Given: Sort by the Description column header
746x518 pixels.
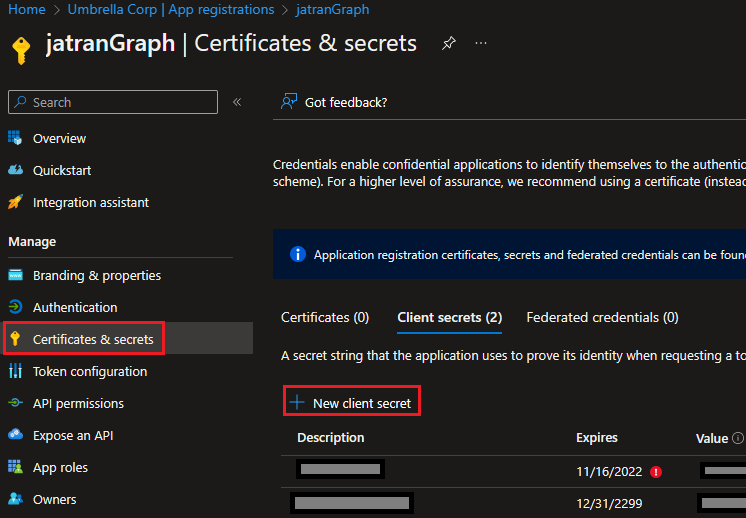Looking at the screenshot, I should 331,438.
